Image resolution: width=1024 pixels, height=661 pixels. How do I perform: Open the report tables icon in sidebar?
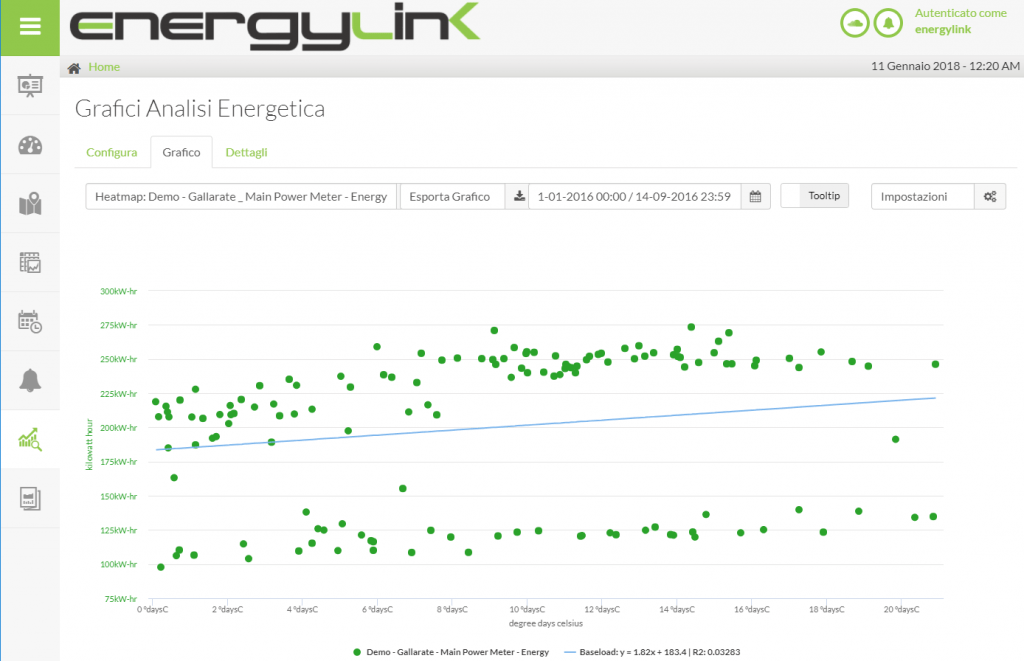pos(31,262)
